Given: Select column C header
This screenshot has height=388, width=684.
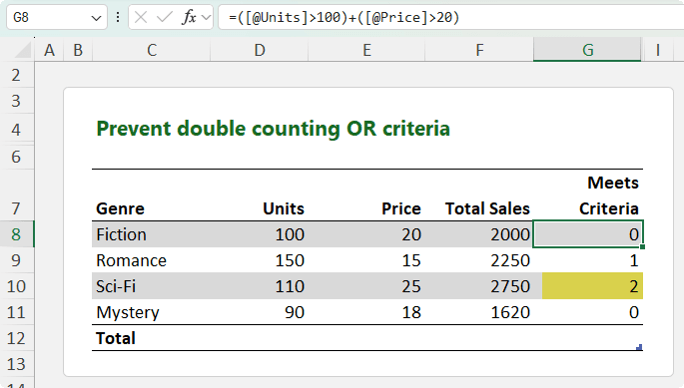Looking at the screenshot, I should 151,50.
